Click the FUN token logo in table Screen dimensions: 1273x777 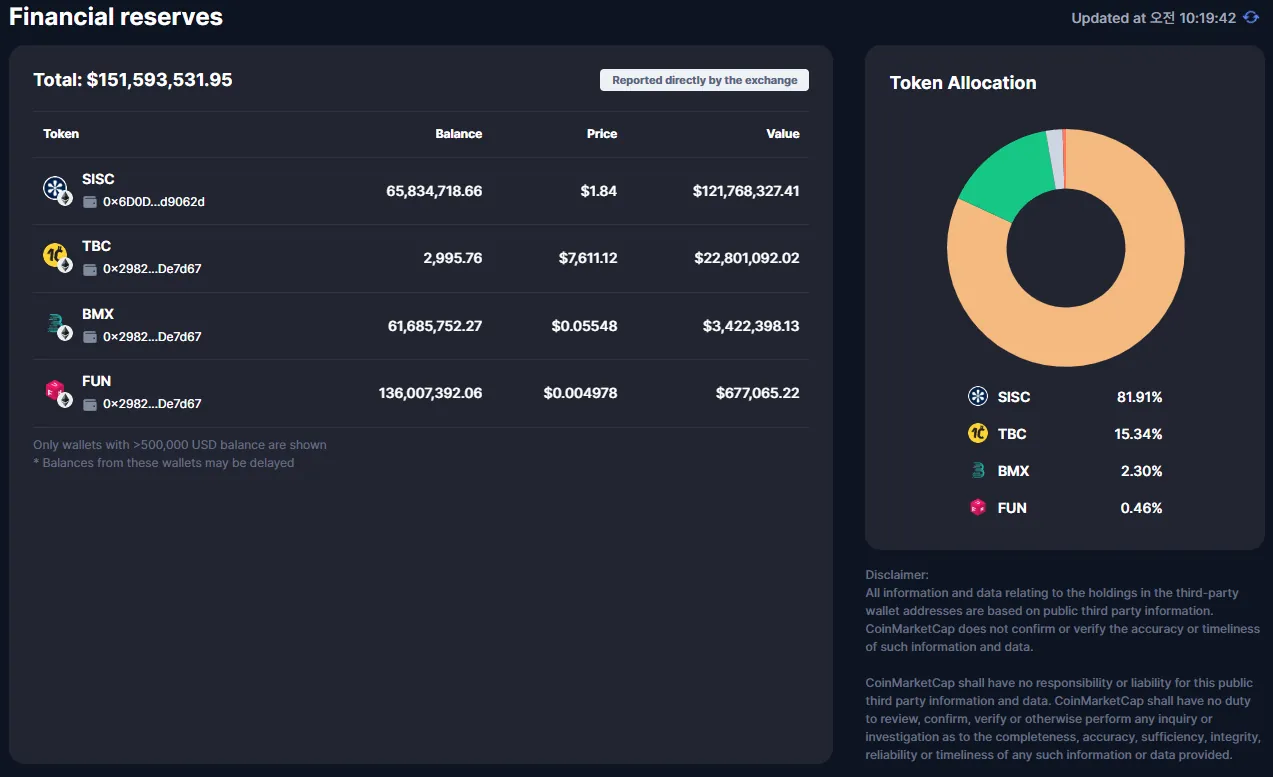(55, 391)
